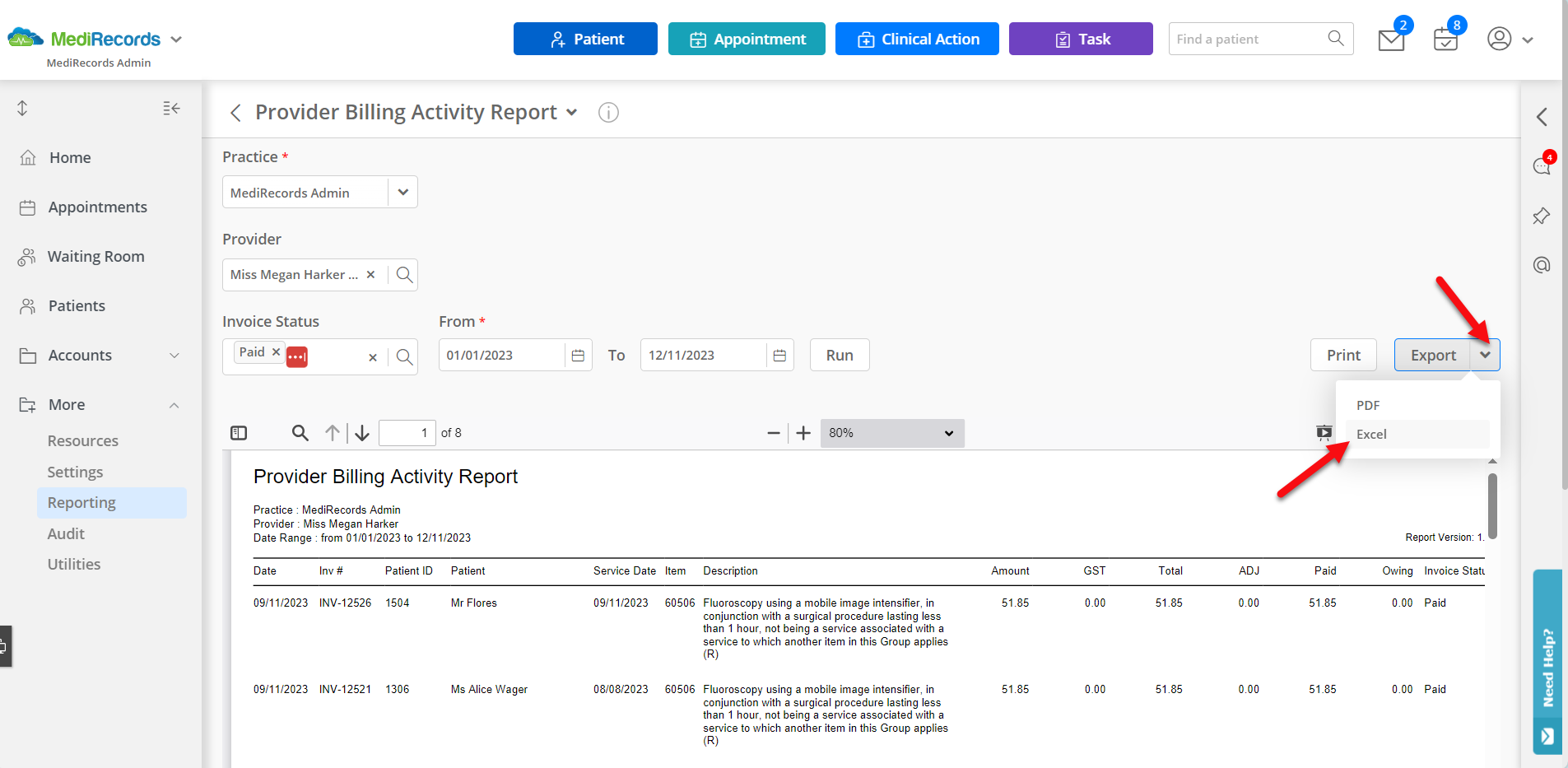Open Resources submenu item
This screenshot has width=1568, height=768.
83,440
